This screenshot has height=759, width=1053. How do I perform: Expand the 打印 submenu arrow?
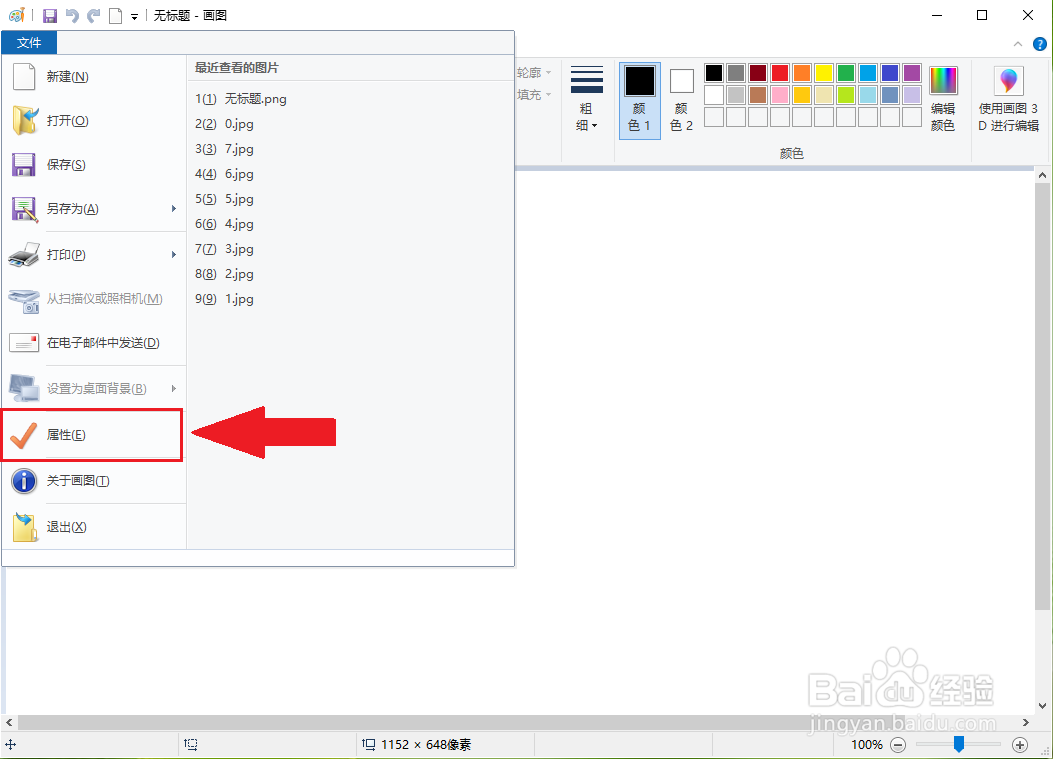[172, 255]
